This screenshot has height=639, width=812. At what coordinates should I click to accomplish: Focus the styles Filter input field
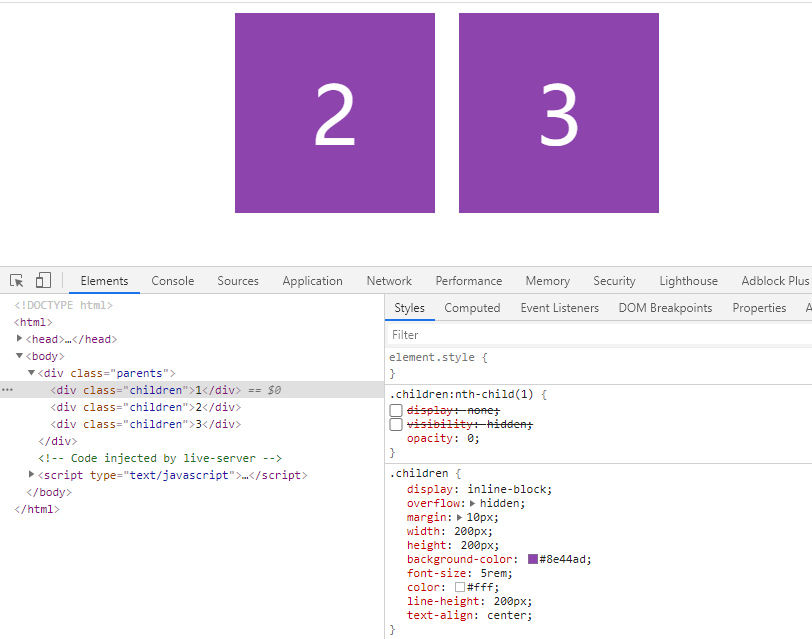coord(600,335)
